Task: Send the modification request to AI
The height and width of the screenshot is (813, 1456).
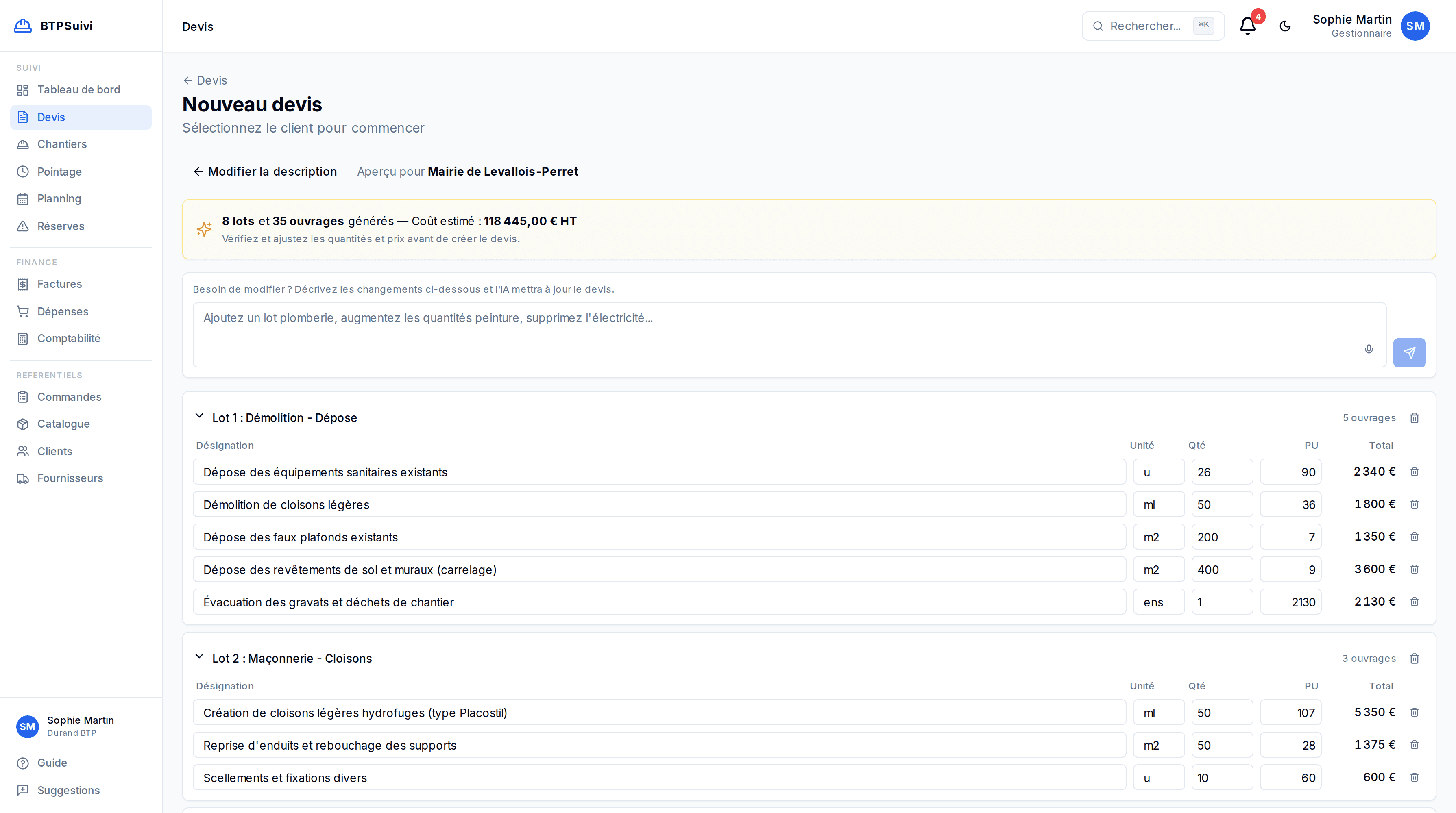Action: (x=1409, y=352)
